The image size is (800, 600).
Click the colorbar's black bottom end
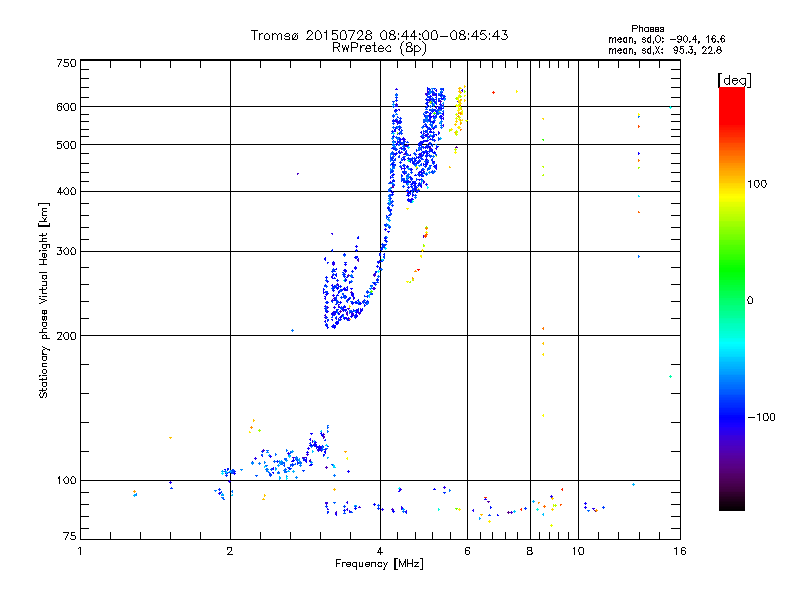(732, 505)
